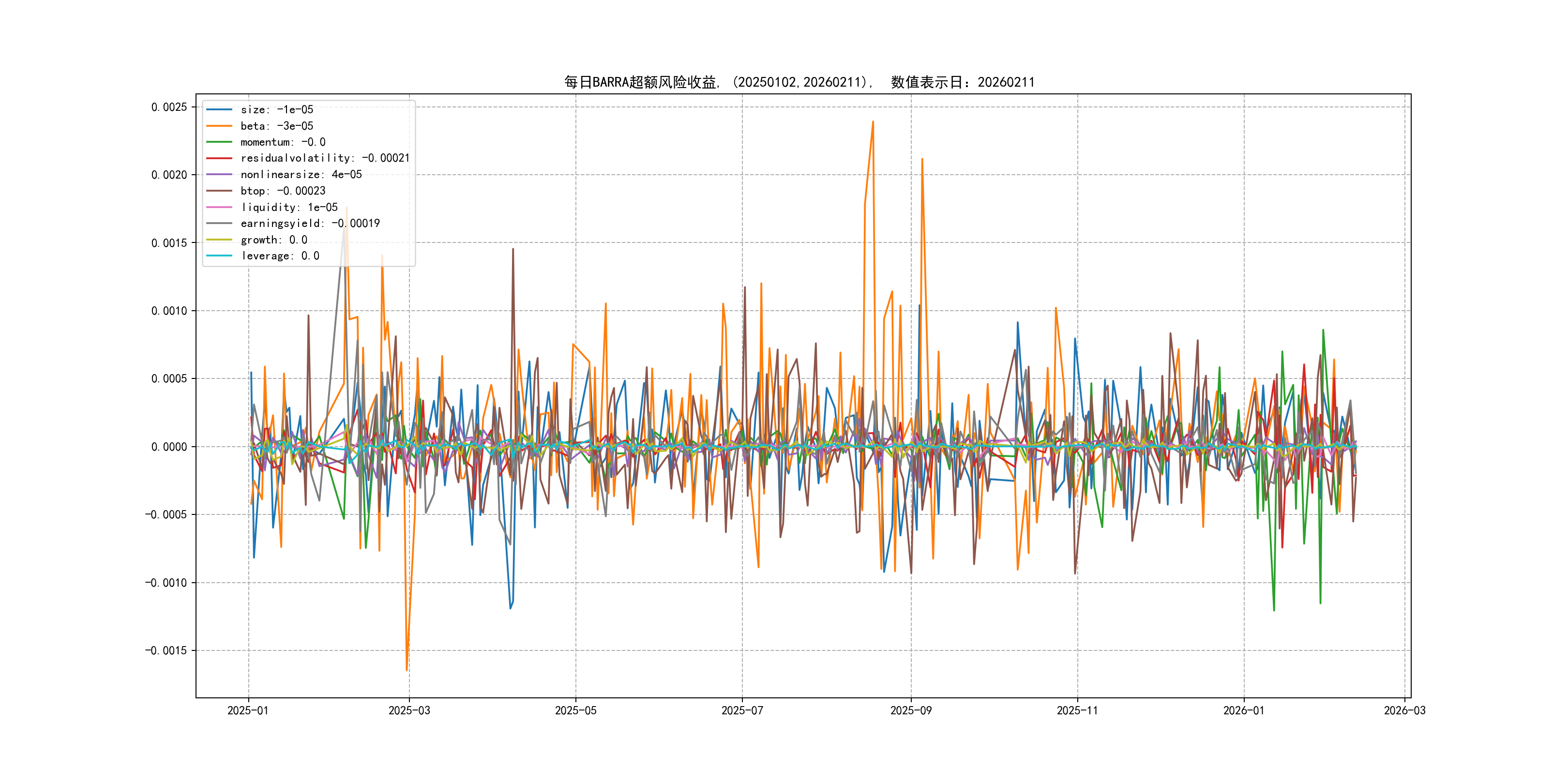Select the 'liquidity: 1e-05' legend label

pos(288,208)
